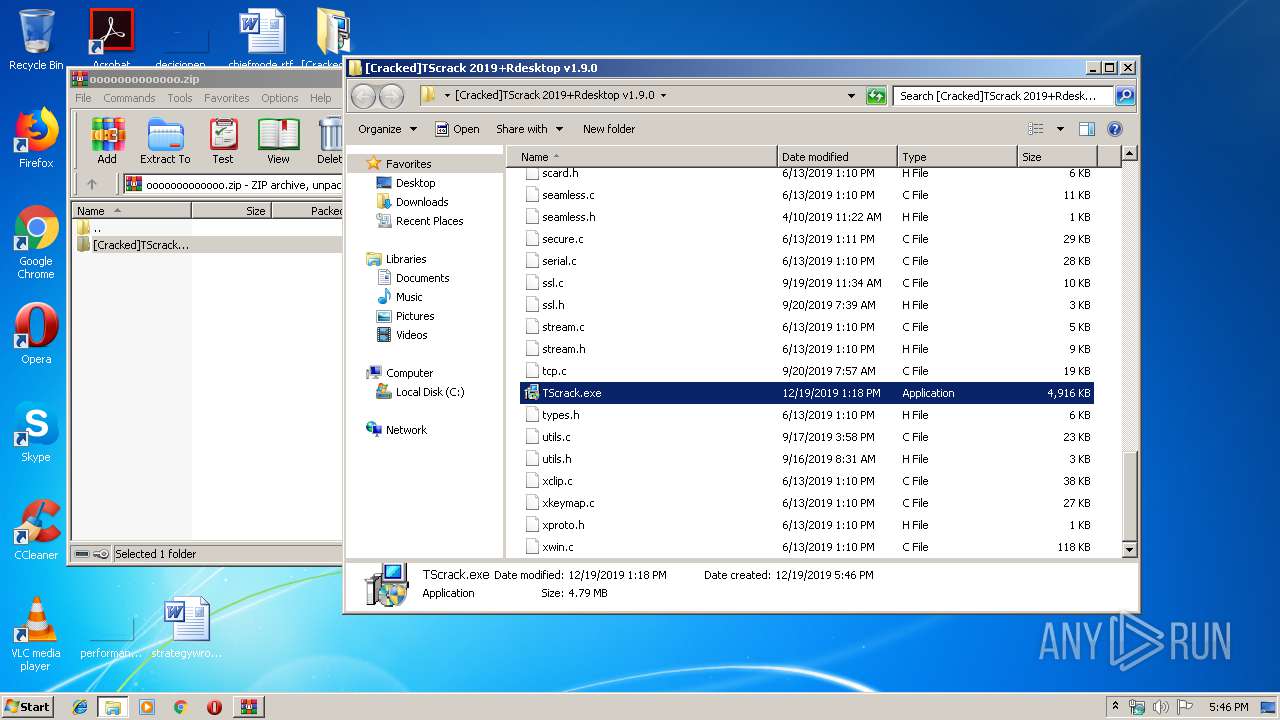Click Explorer Forward navigation button

pos(391,96)
